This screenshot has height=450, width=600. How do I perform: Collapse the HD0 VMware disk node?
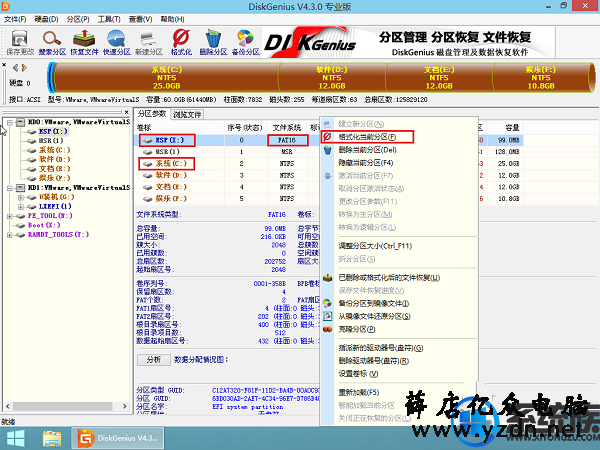10,122
